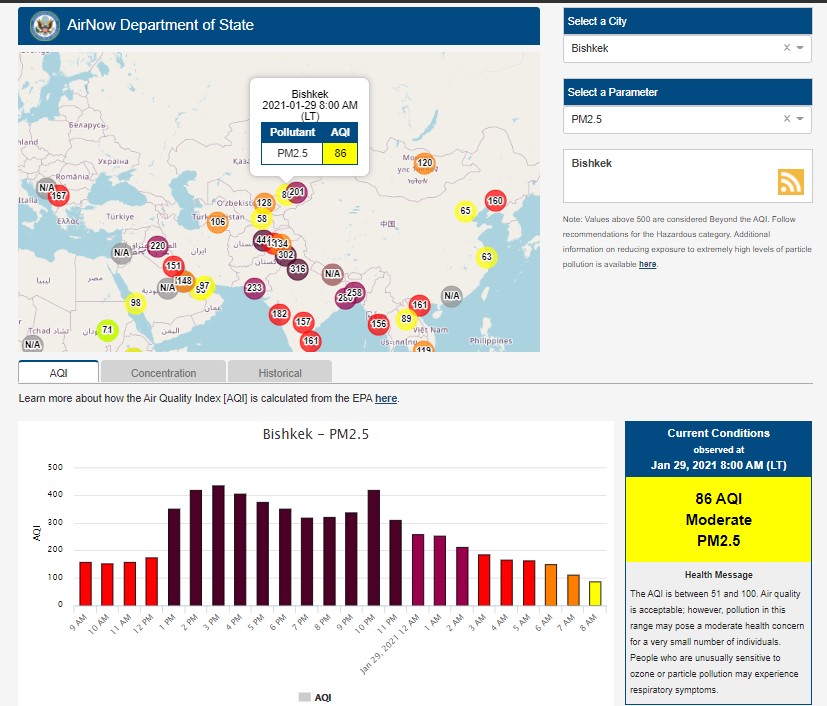Viewport: 827px width, 706px height.
Task: Click the orange 106 map marker
Action: click(x=217, y=222)
